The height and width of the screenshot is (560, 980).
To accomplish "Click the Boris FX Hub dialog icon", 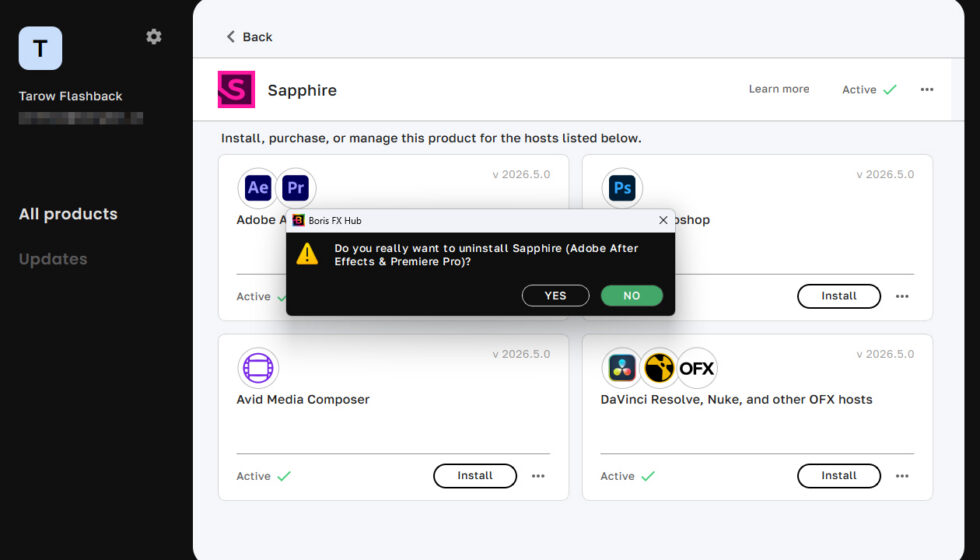I will pos(299,220).
